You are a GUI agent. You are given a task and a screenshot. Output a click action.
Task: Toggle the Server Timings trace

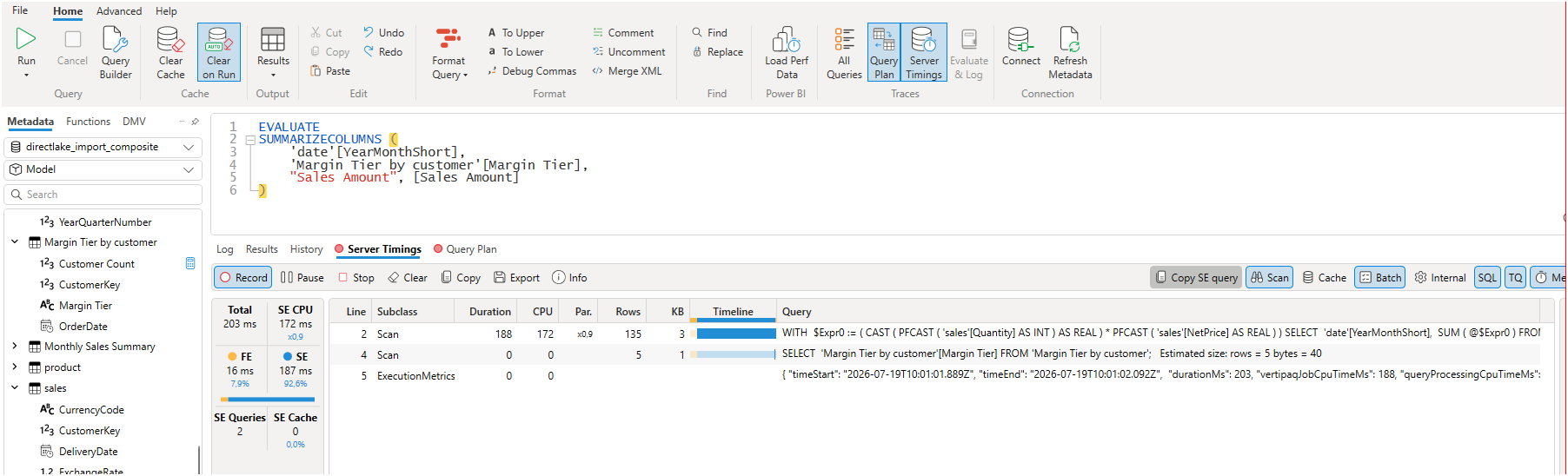(924, 52)
